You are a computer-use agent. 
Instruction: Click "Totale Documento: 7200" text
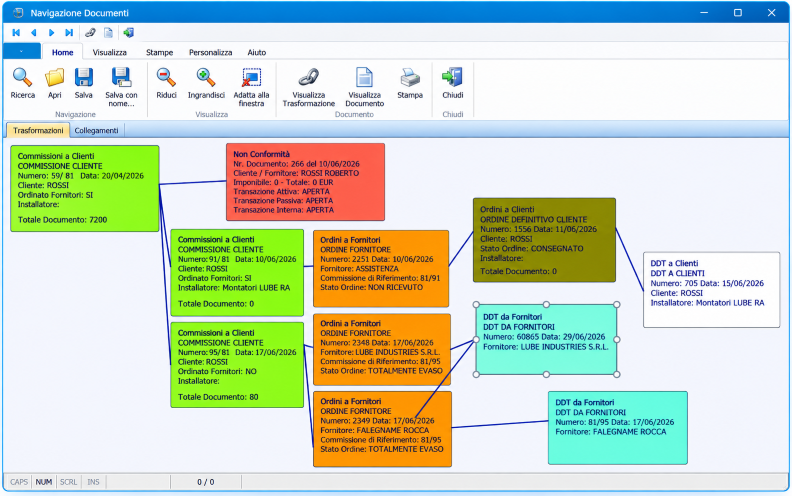coord(62,220)
